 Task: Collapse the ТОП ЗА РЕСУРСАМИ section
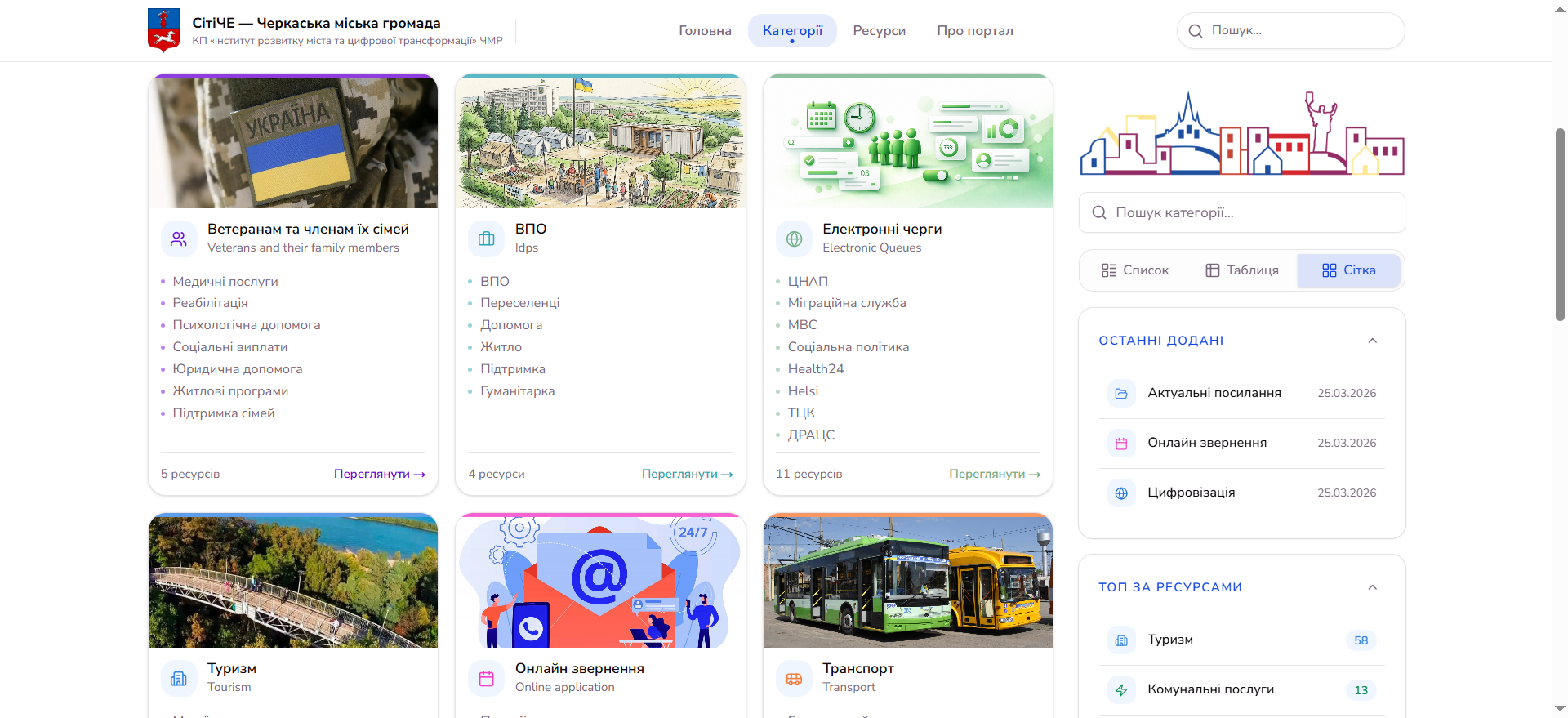click(1373, 587)
